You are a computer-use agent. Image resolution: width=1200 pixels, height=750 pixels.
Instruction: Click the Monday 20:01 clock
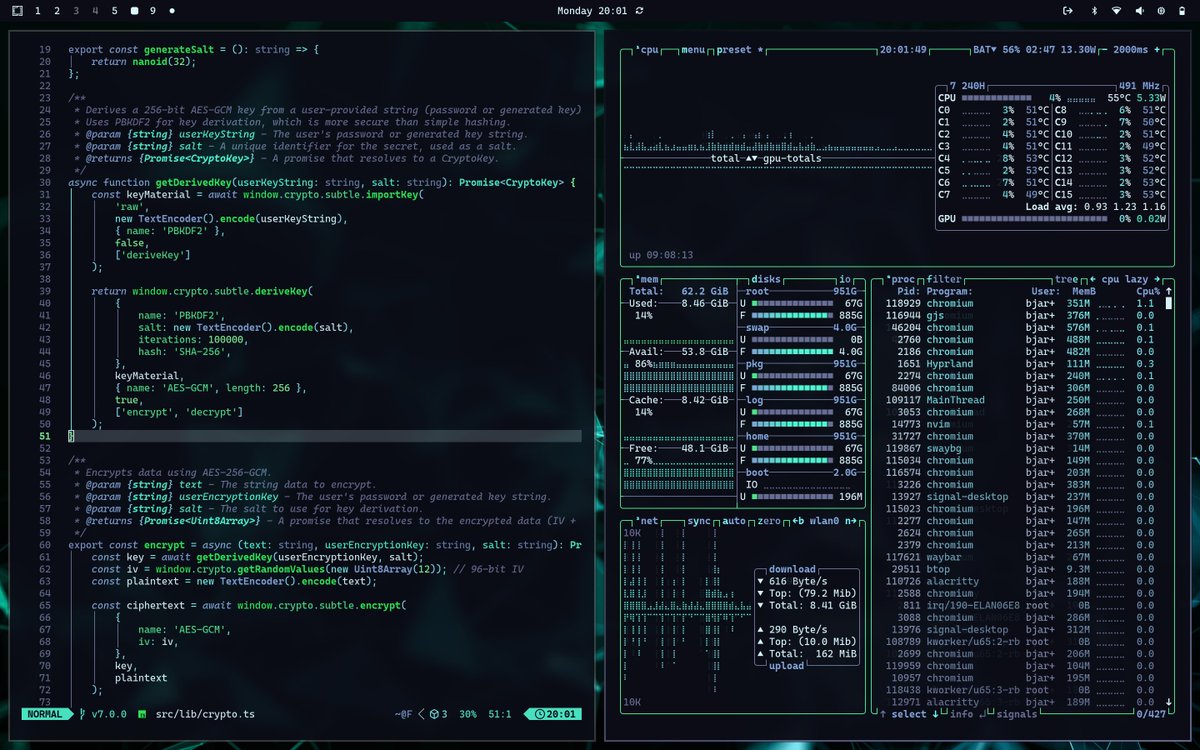(592, 10)
